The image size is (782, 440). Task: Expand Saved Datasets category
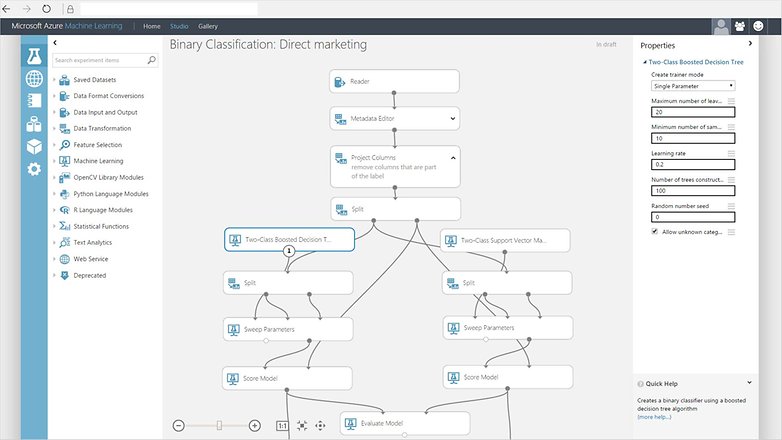[x=54, y=80]
